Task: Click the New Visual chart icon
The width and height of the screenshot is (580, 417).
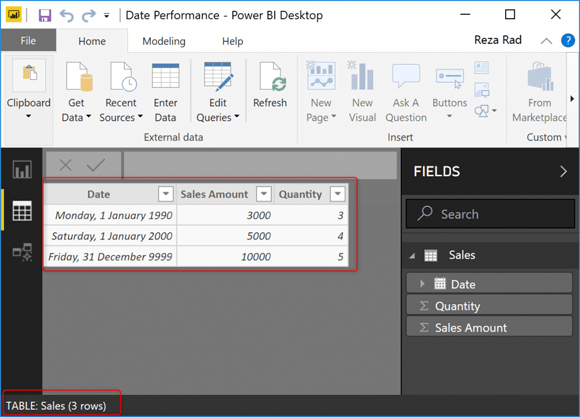Action: point(361,76)
